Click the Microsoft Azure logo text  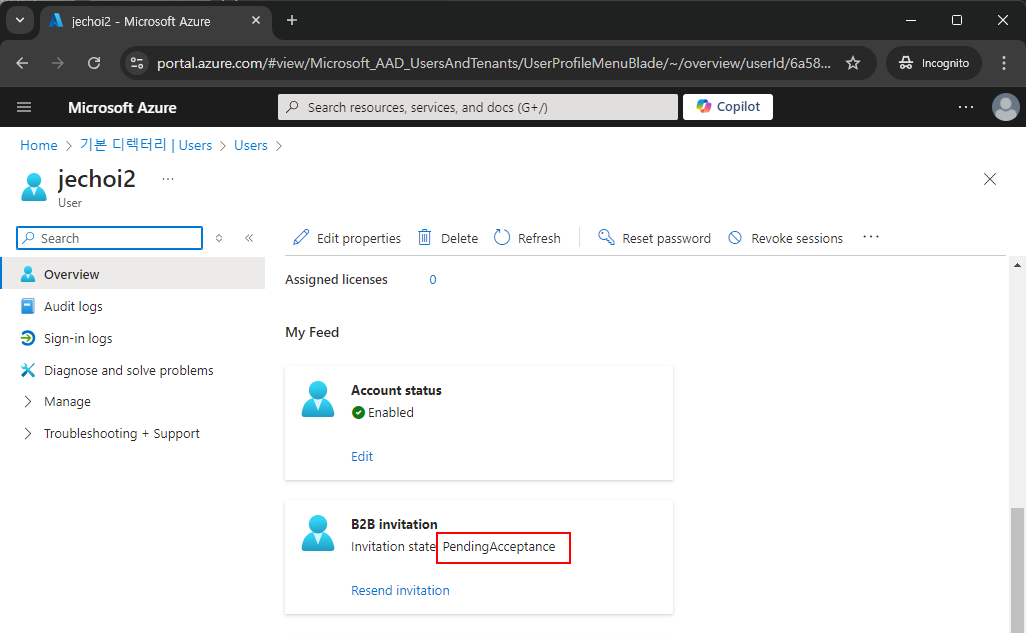(122, 107)
